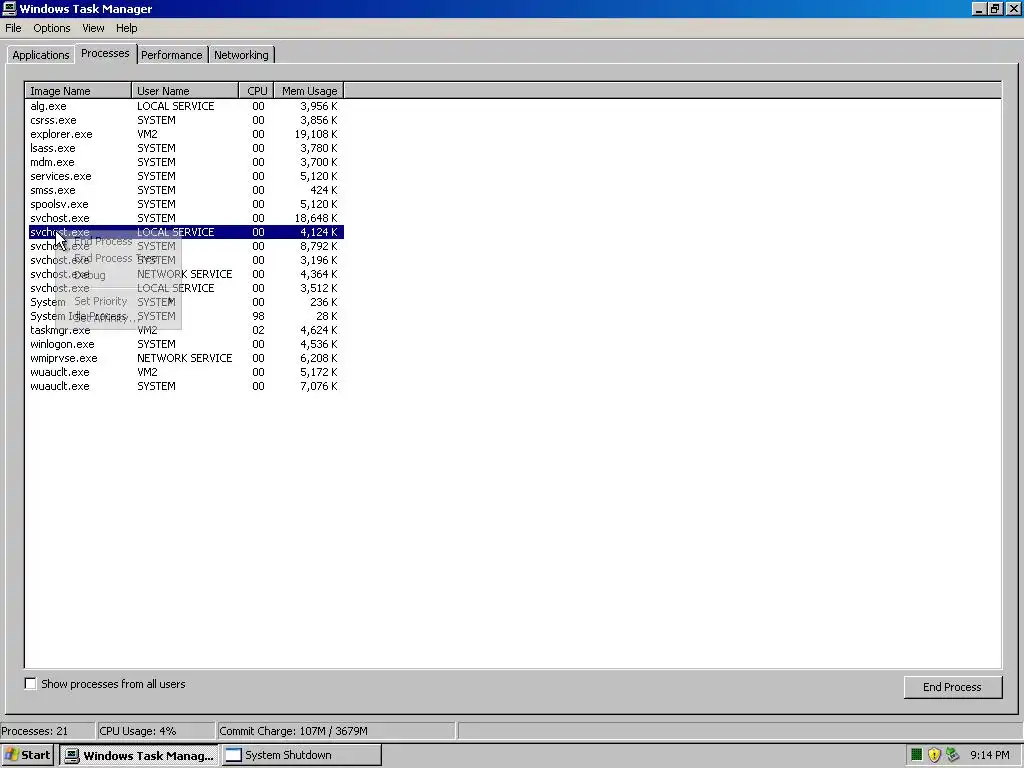Select the Processes tab
Image resolution: width=1024 pixels, height=768 pixels.
[105, 54]
